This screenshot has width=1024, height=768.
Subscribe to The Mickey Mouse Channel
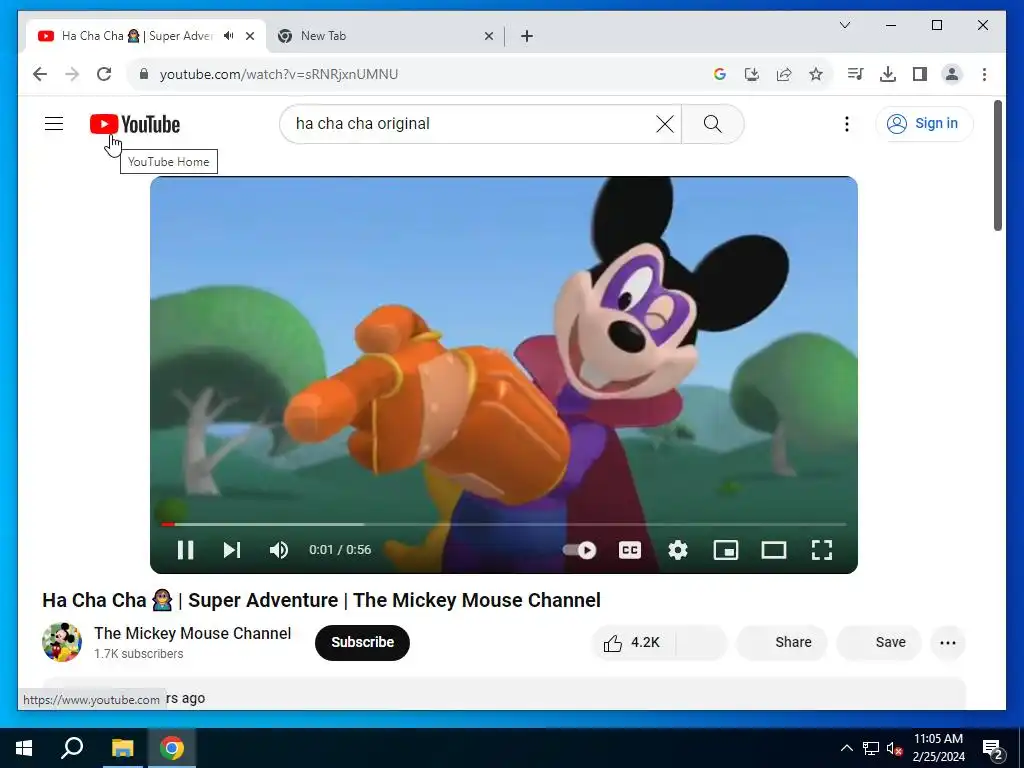point(362,642)
